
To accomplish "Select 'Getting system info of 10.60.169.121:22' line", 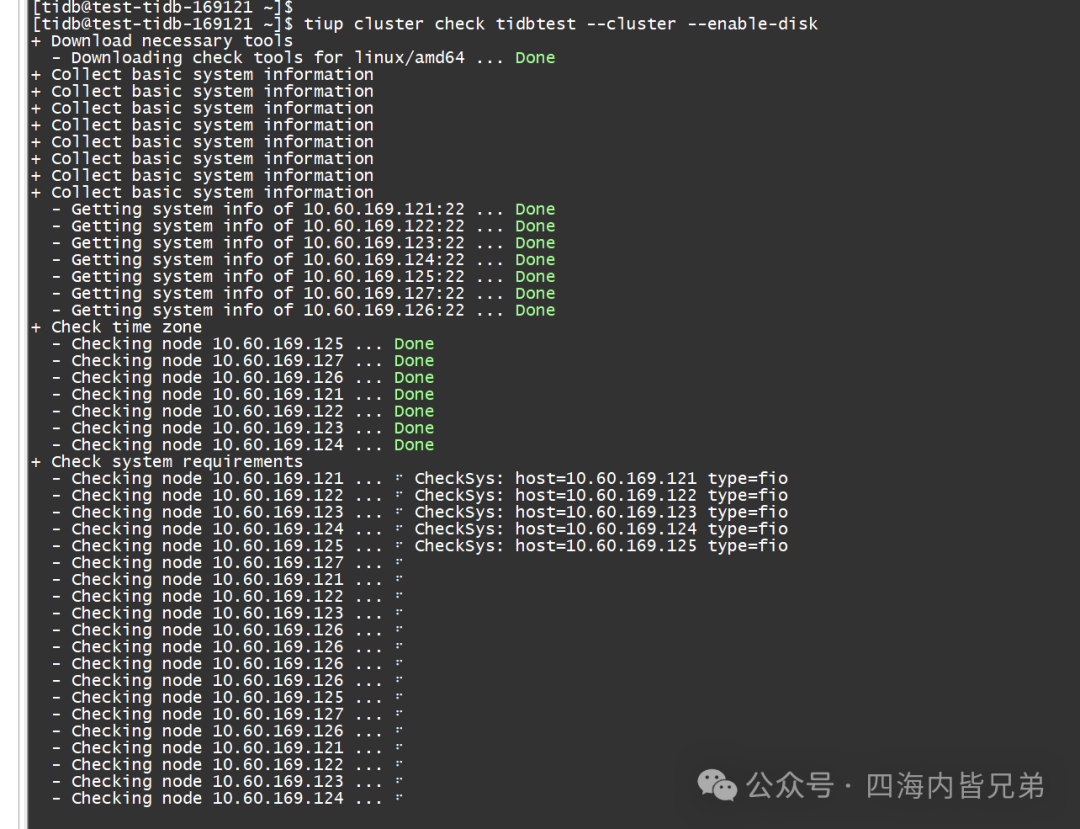I will [303, 209].
